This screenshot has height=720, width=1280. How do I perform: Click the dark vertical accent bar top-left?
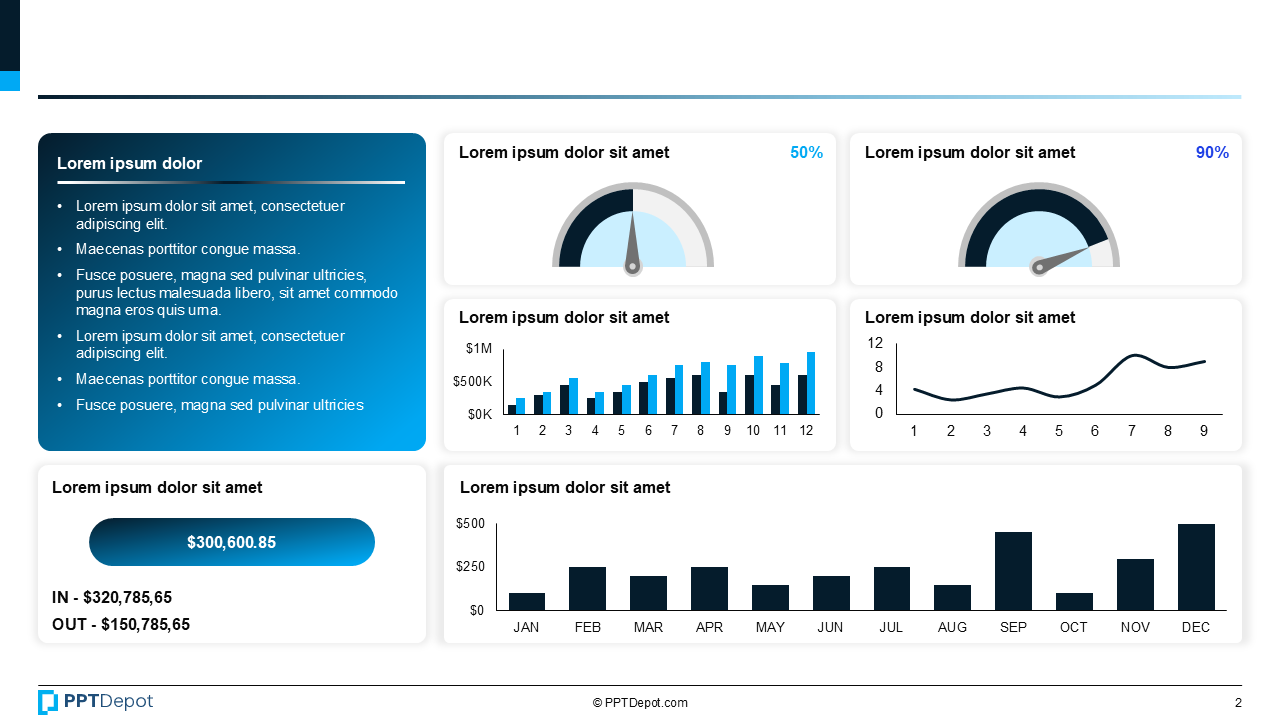click(x=9, y=35)
